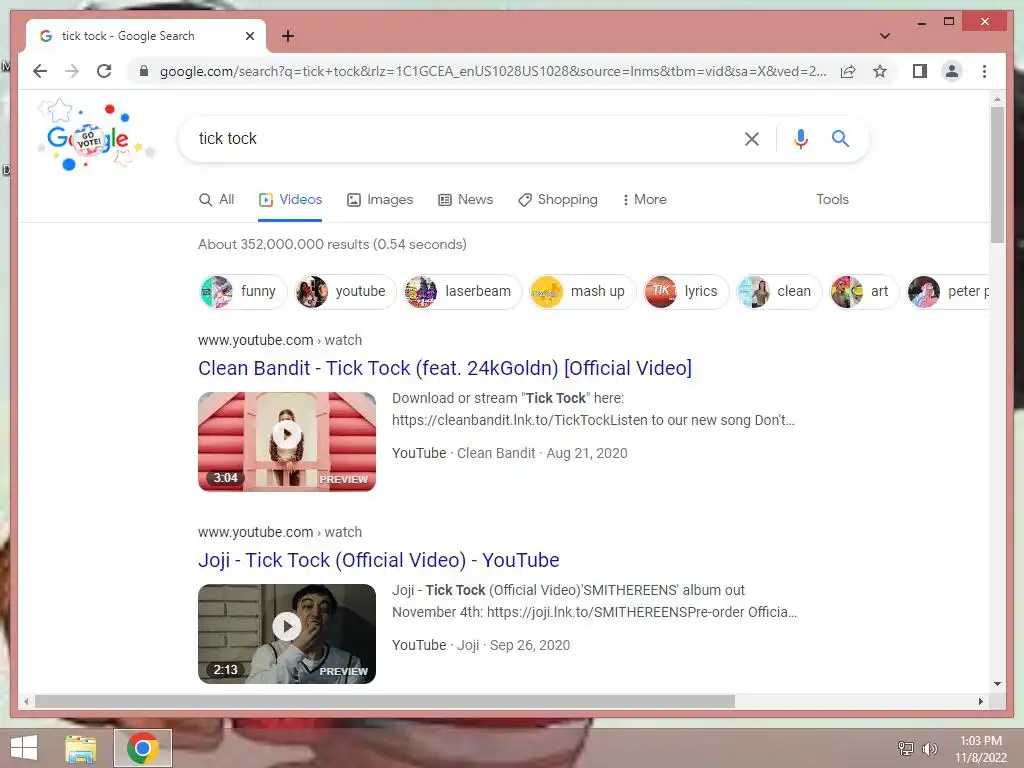This screenshot has width=1024, height=768.
Task: Click the scroll down arrow of the page
Action: pyautogui.click(x=997, y=684)
